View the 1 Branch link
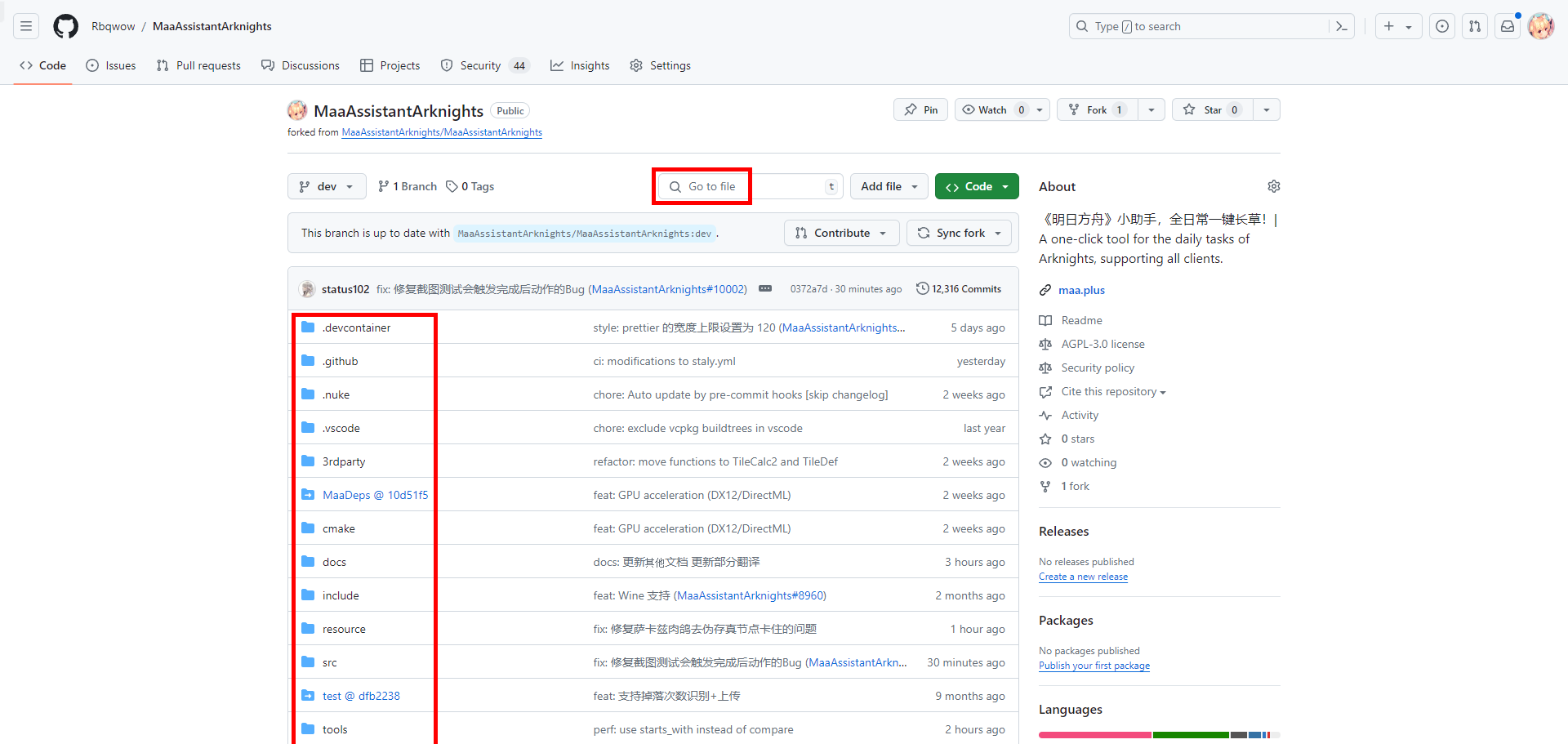The height and width of the screenshot is (744, 1568). 408,186
